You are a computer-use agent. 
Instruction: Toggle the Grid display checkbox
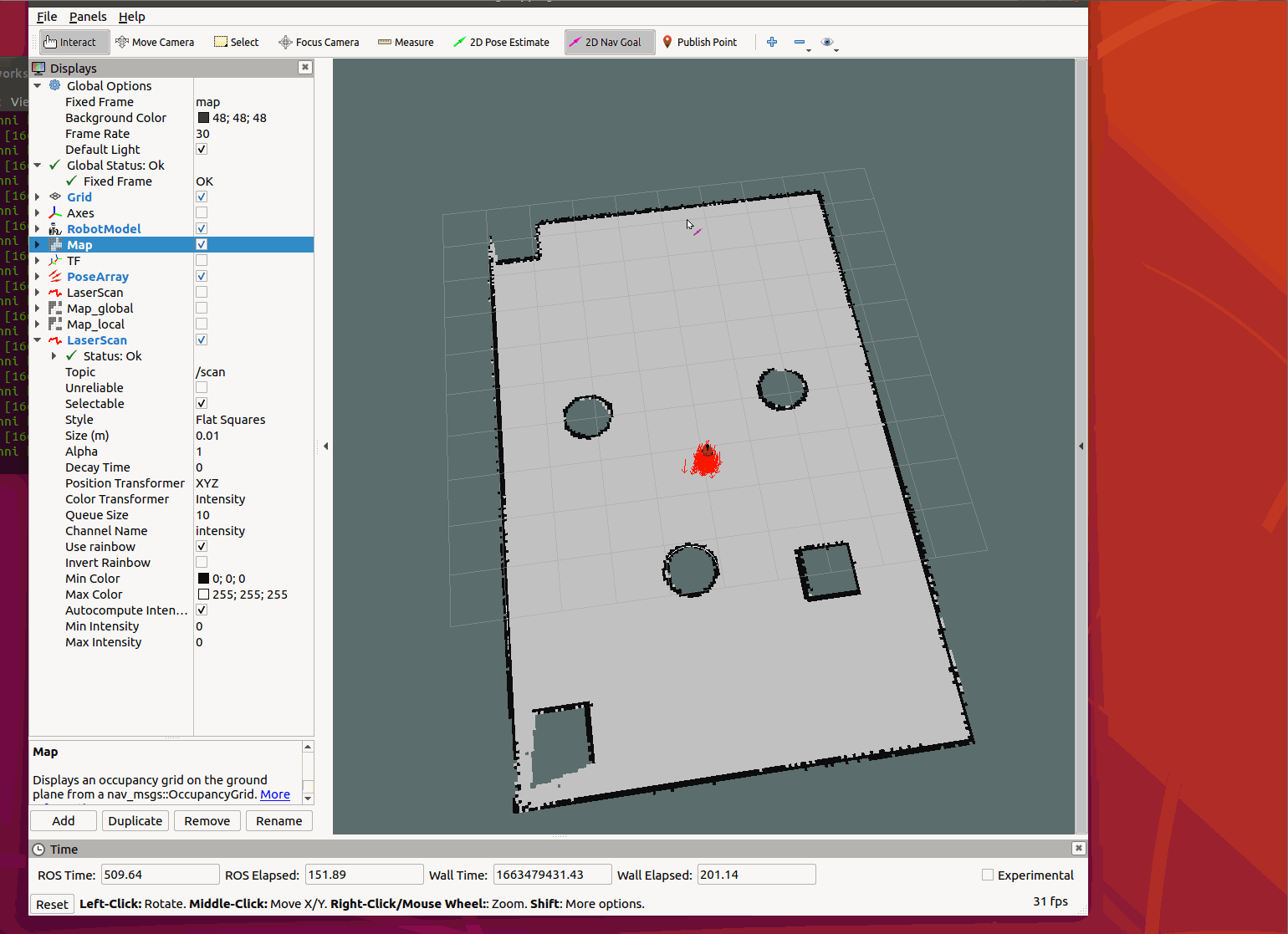click(x=202, y=197)
